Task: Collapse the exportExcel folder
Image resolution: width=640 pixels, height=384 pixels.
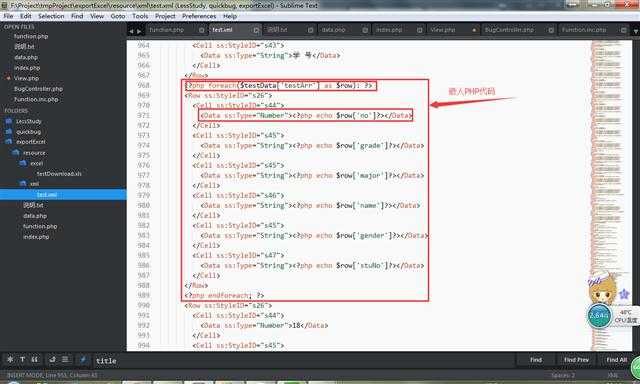Action: tap(31, 142)
